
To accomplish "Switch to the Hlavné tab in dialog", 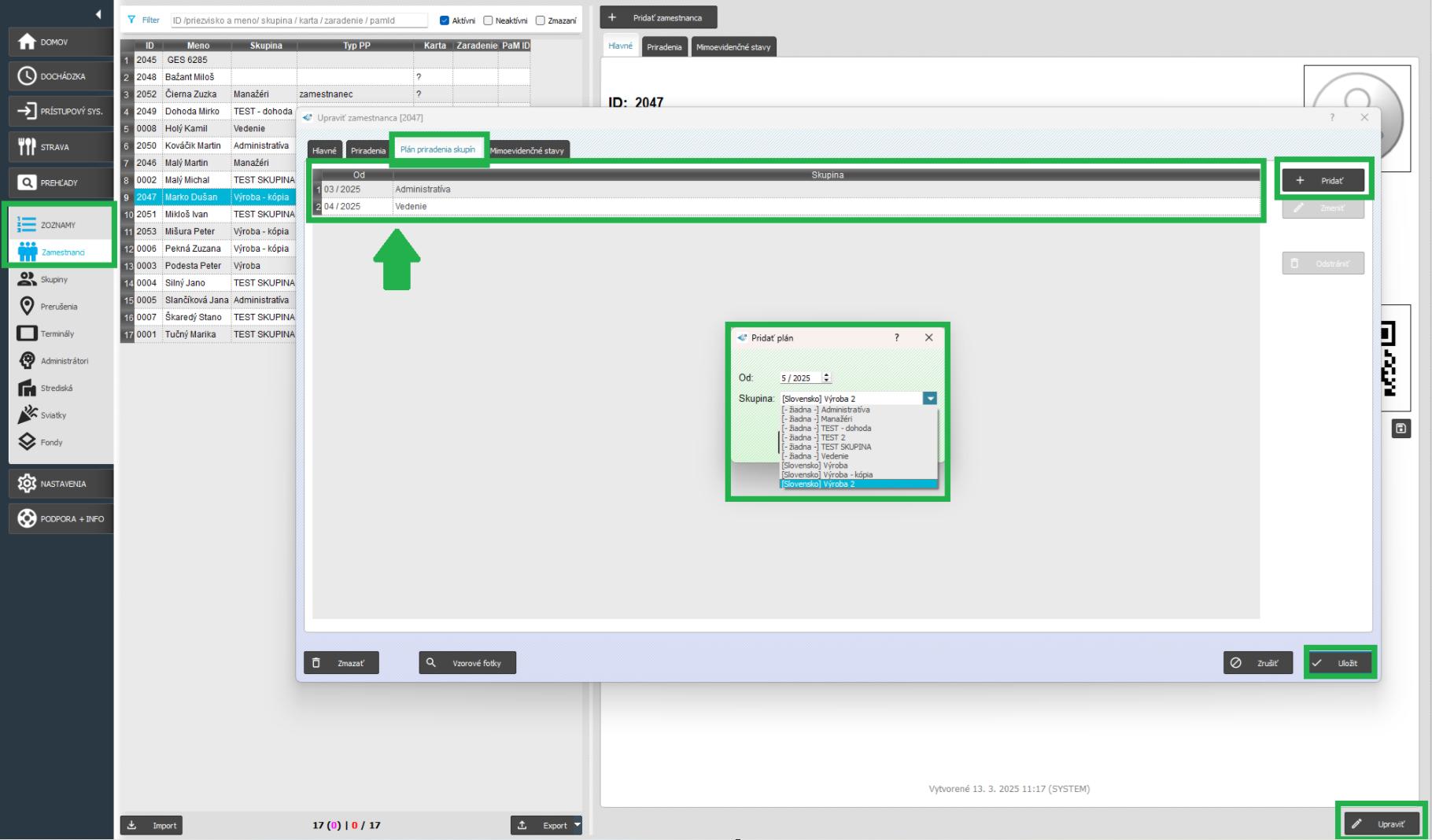I will (x=324, y=150).
